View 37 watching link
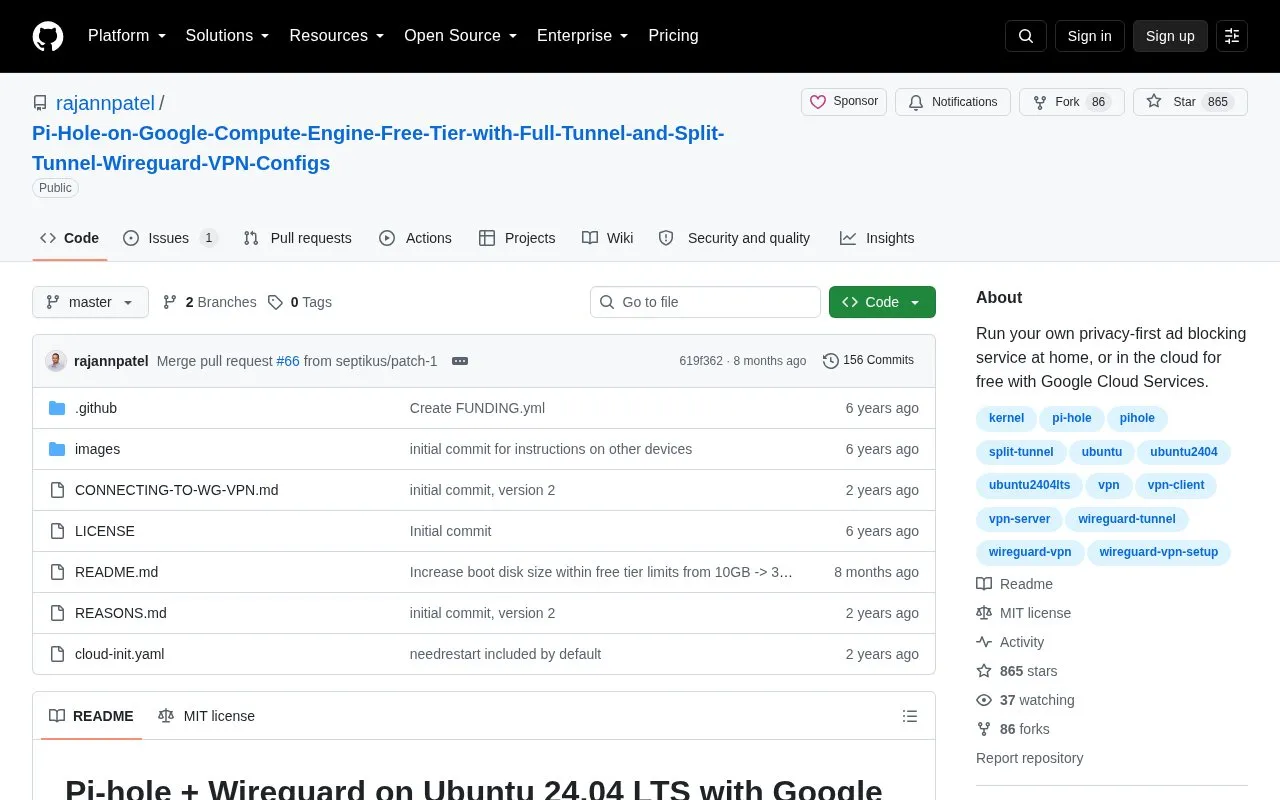Image resolution: width=1280 pixels, height=800 pixels. [x=1026, y=700]
